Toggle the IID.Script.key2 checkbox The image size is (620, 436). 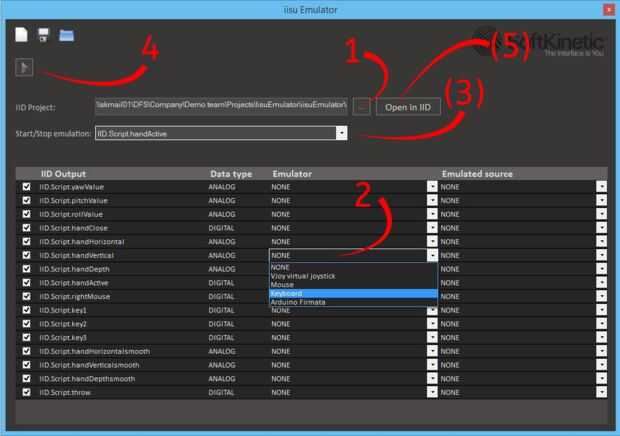tap(26, 324)
